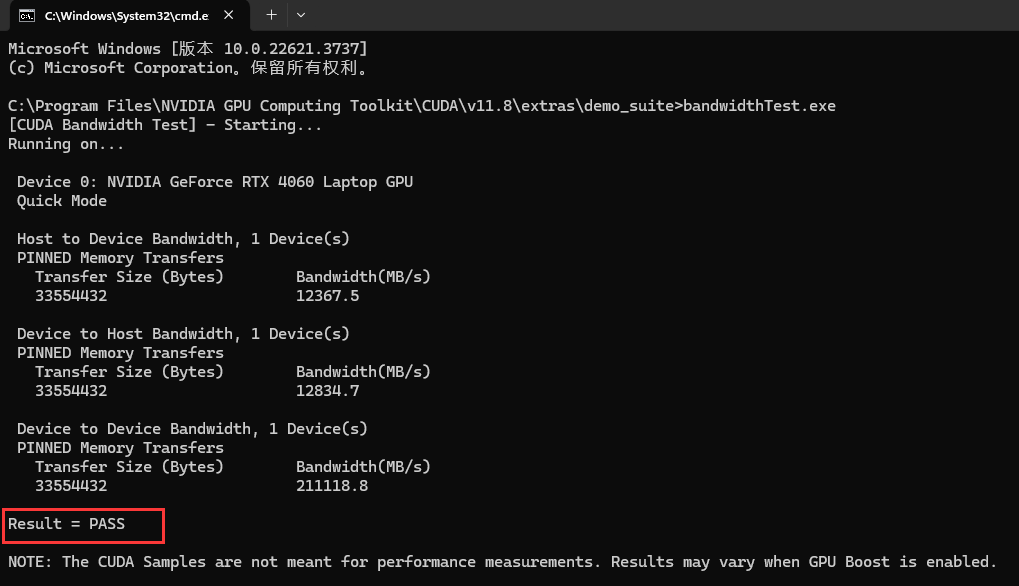Click the Running on... text
1019x586 pixels.
(66, 144)
